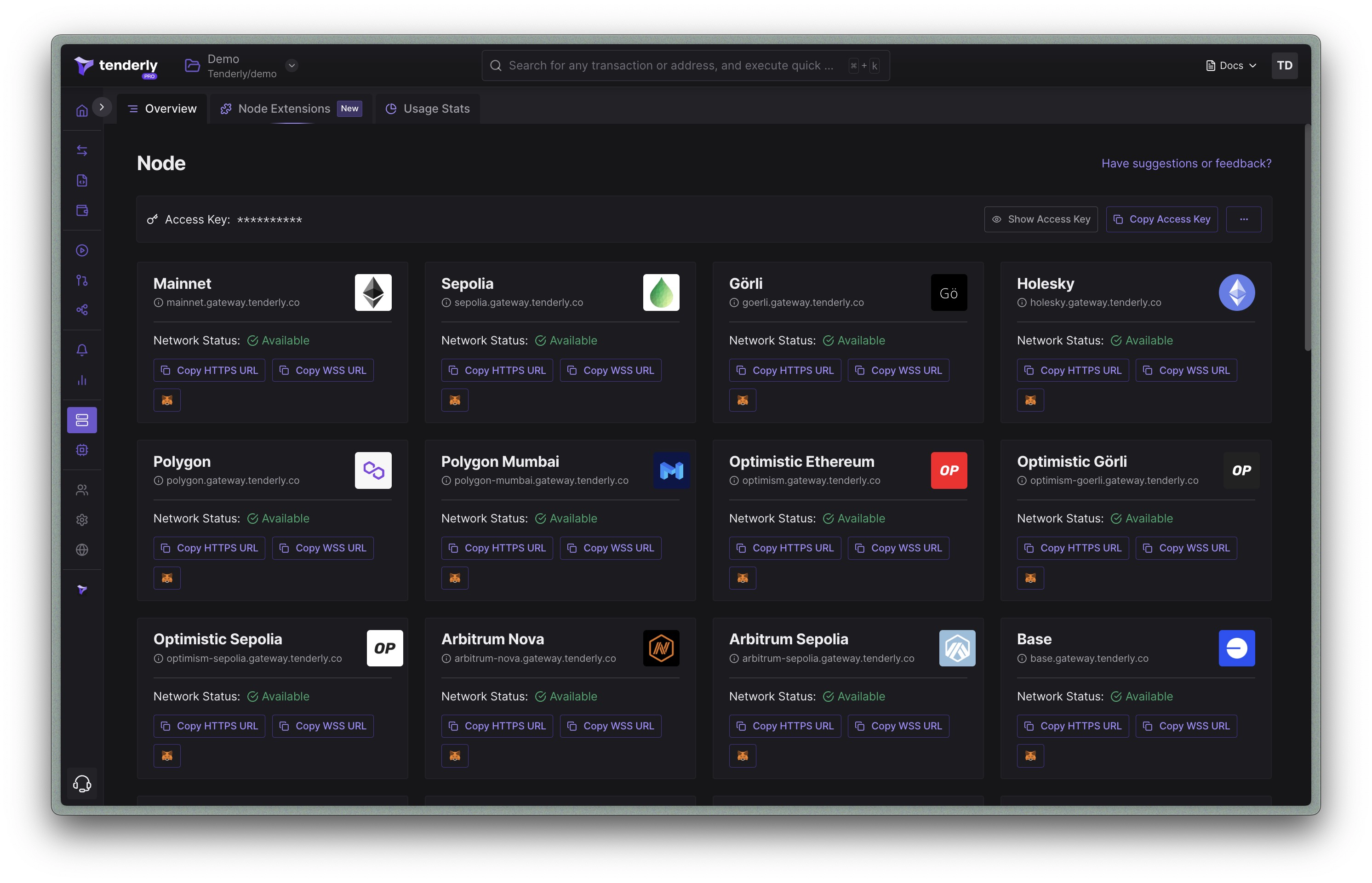Screen dimensions: 1372x883
Task: Copy WSS URL for Görli
Action: (898, 370)
